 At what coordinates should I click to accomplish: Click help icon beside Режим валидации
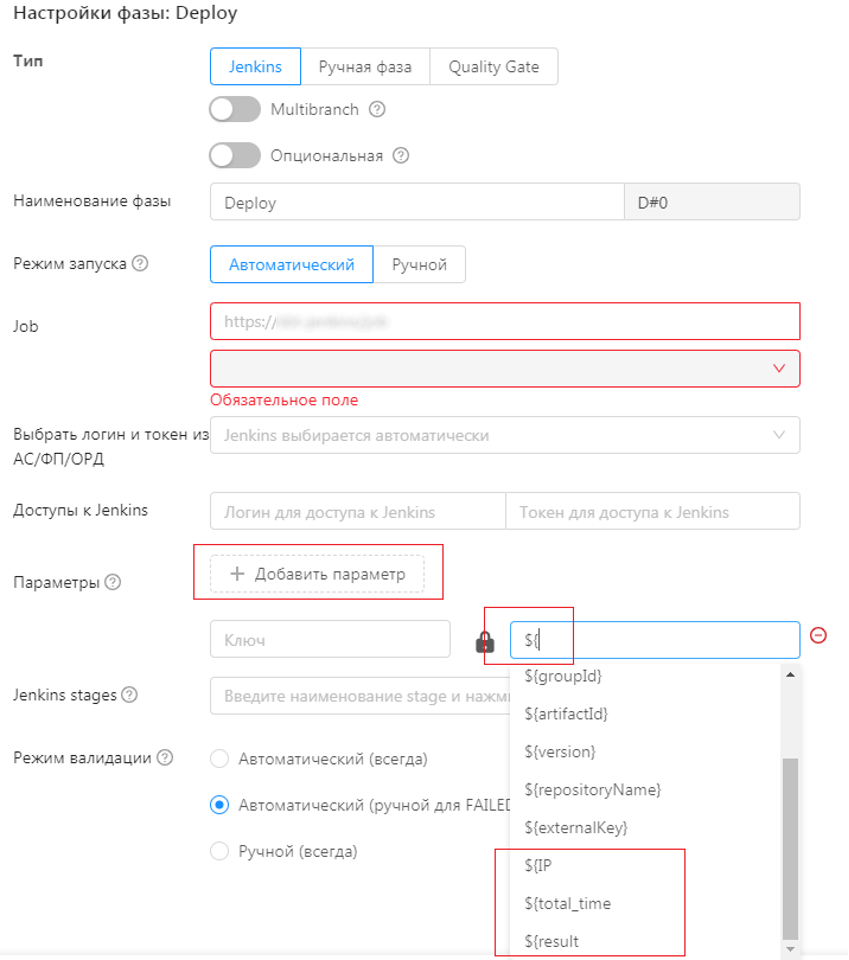[x=165, y=758]
